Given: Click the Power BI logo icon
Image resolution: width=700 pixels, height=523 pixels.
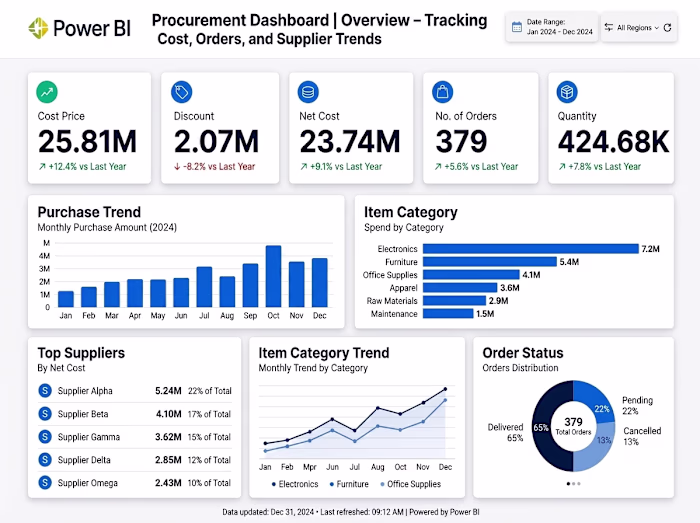Looking at the screenshot, I should click(x=38, y=28).
